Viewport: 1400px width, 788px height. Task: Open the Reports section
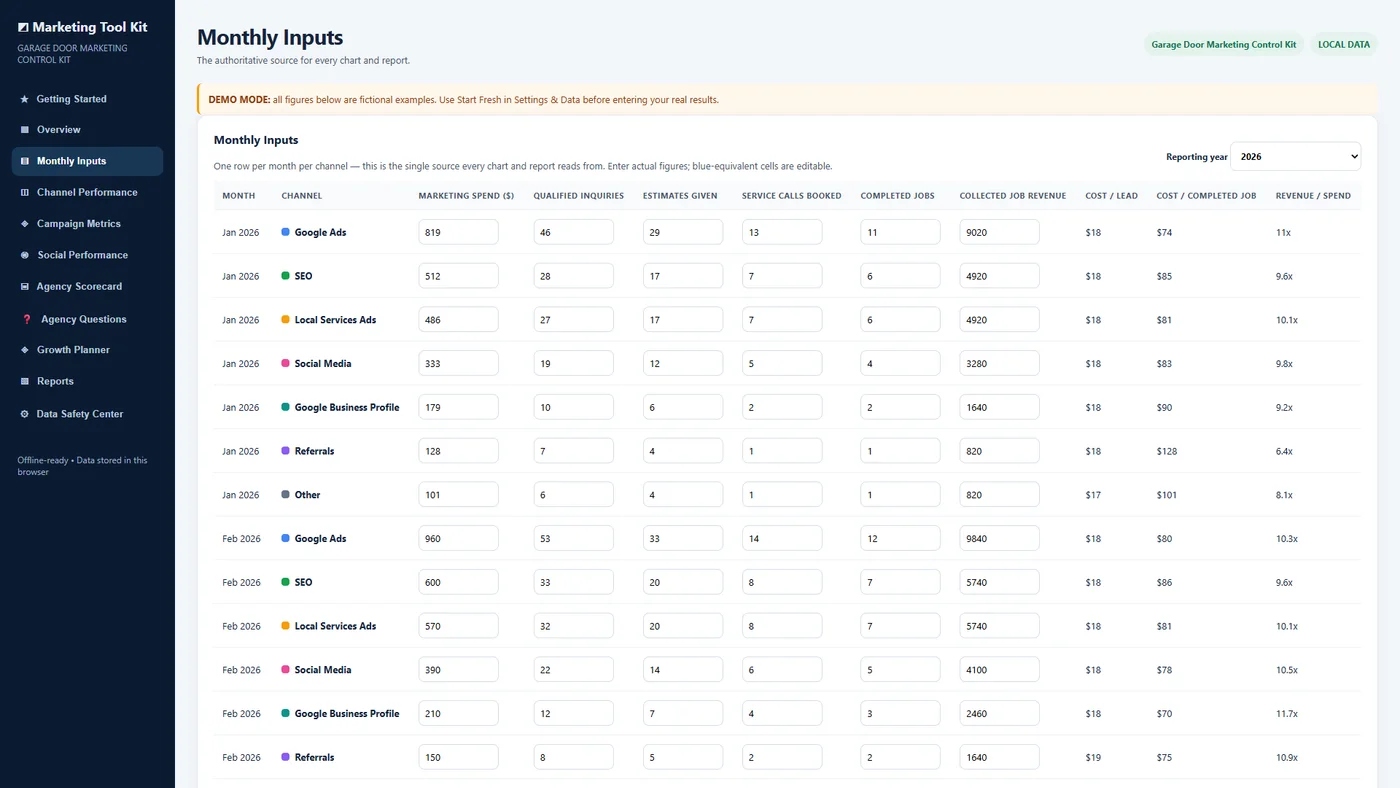coord(87,381)
